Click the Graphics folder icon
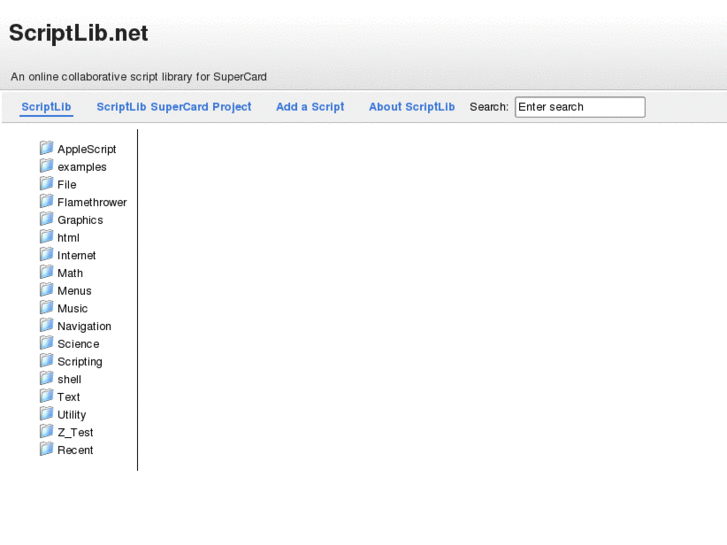This screenshot has height=545, width=727. [x=46, y=218]
